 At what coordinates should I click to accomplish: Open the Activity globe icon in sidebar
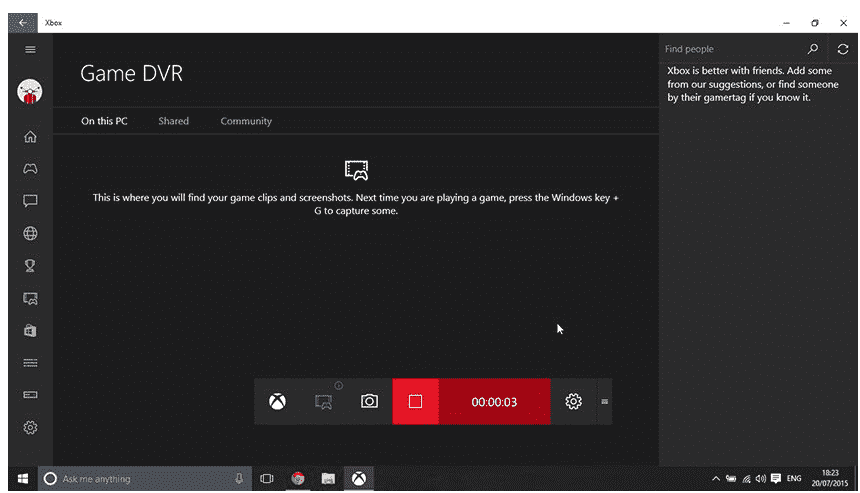pos(30,233)
